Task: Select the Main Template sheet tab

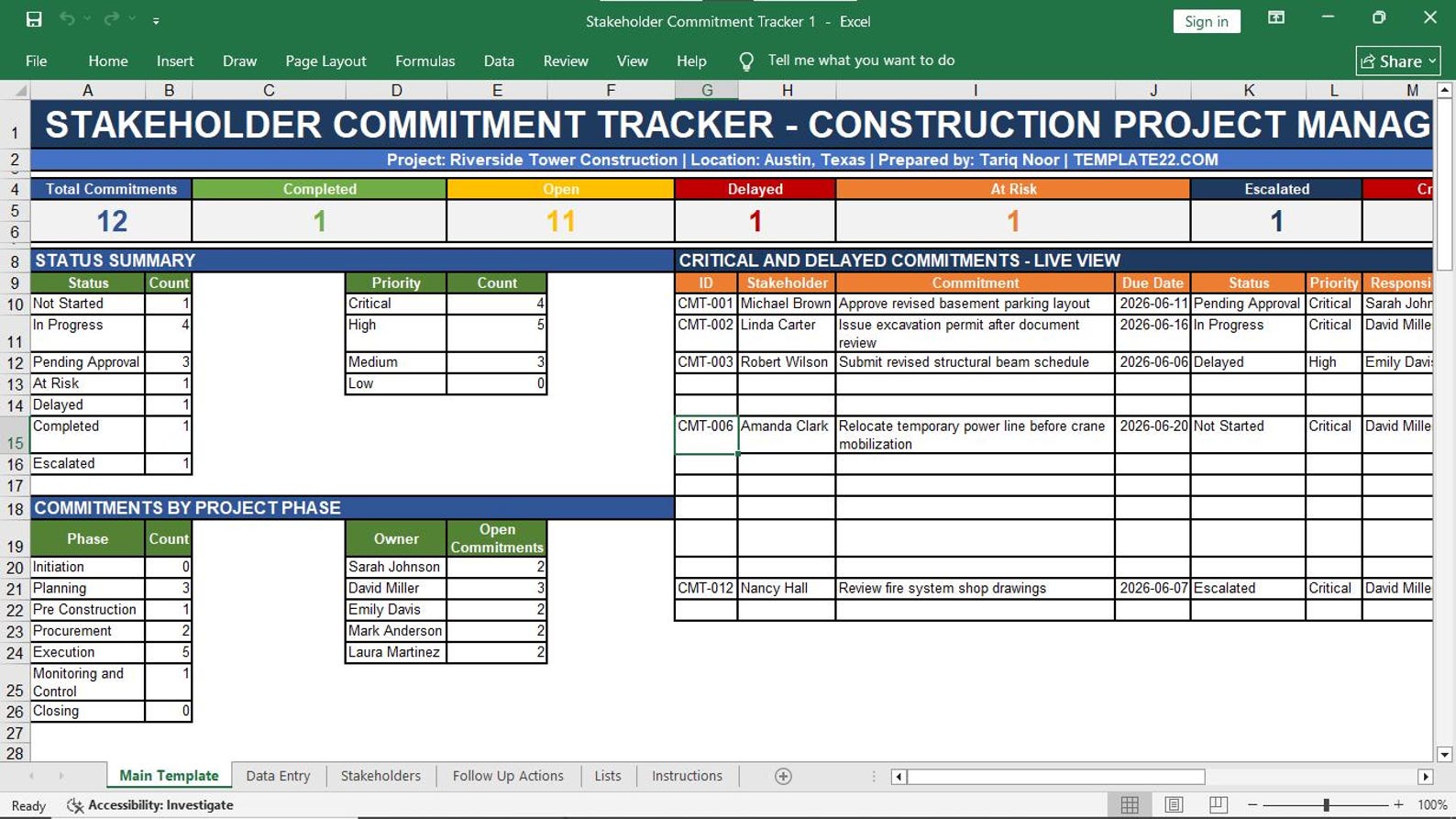Action: (169, 776)
